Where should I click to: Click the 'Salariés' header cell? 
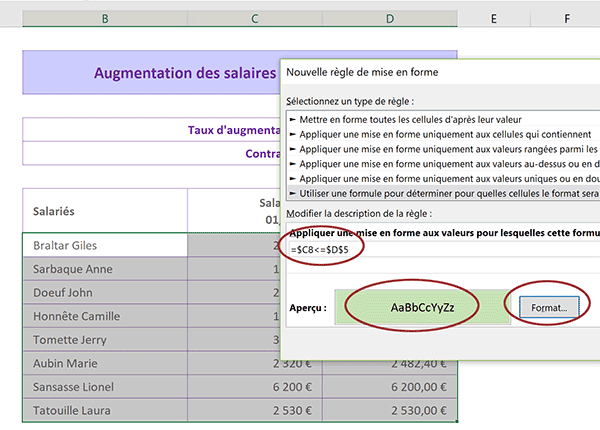pyautogui.click(x=105, y=211)
